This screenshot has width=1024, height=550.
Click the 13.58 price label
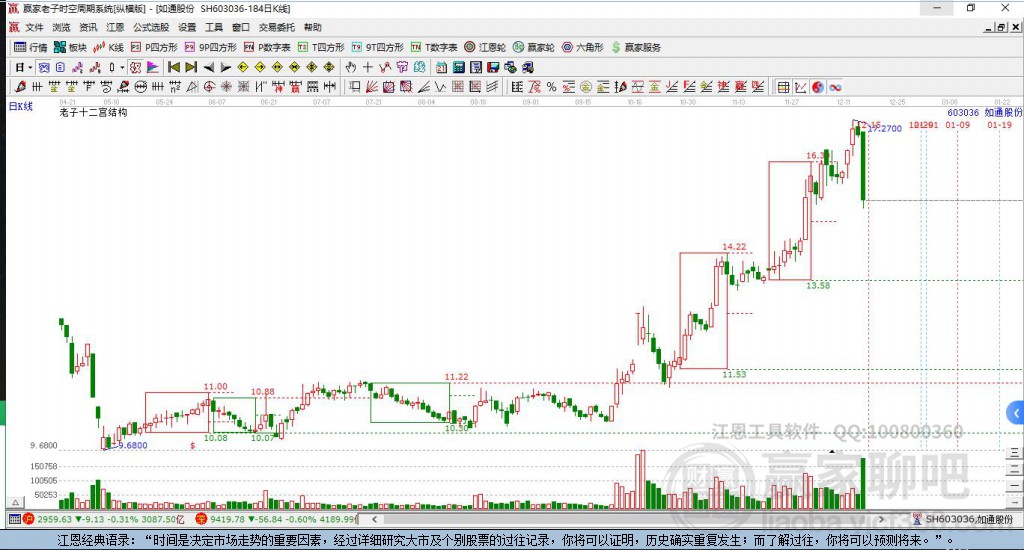818,285
